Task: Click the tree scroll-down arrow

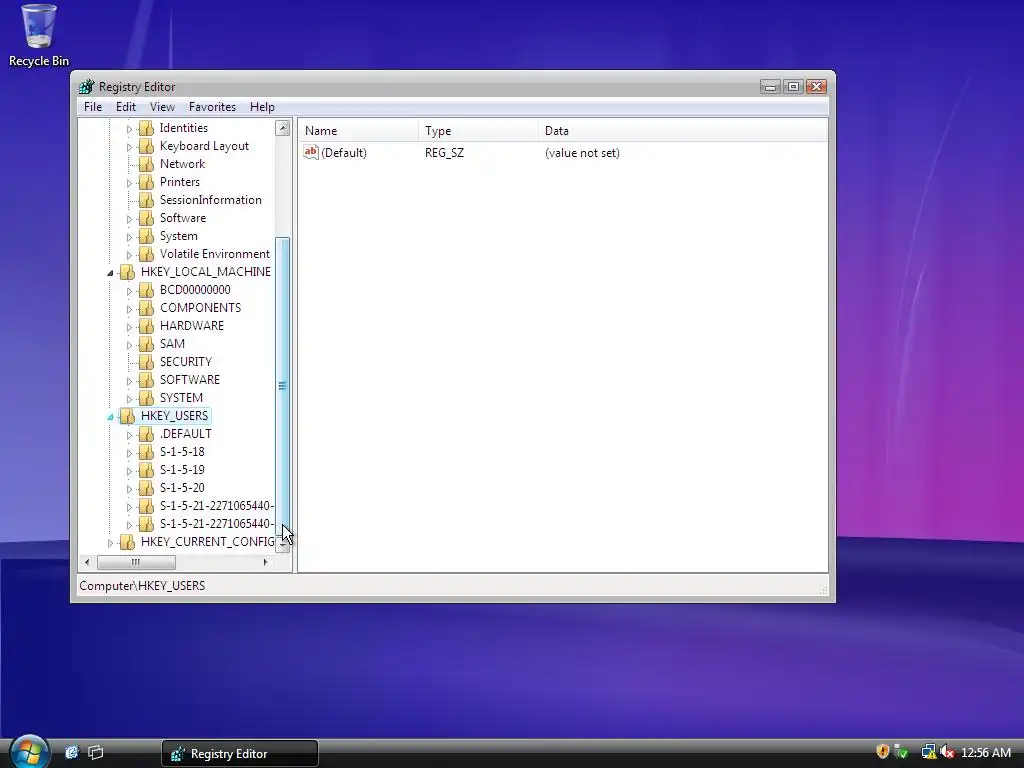Action: [x=283, y=545]
